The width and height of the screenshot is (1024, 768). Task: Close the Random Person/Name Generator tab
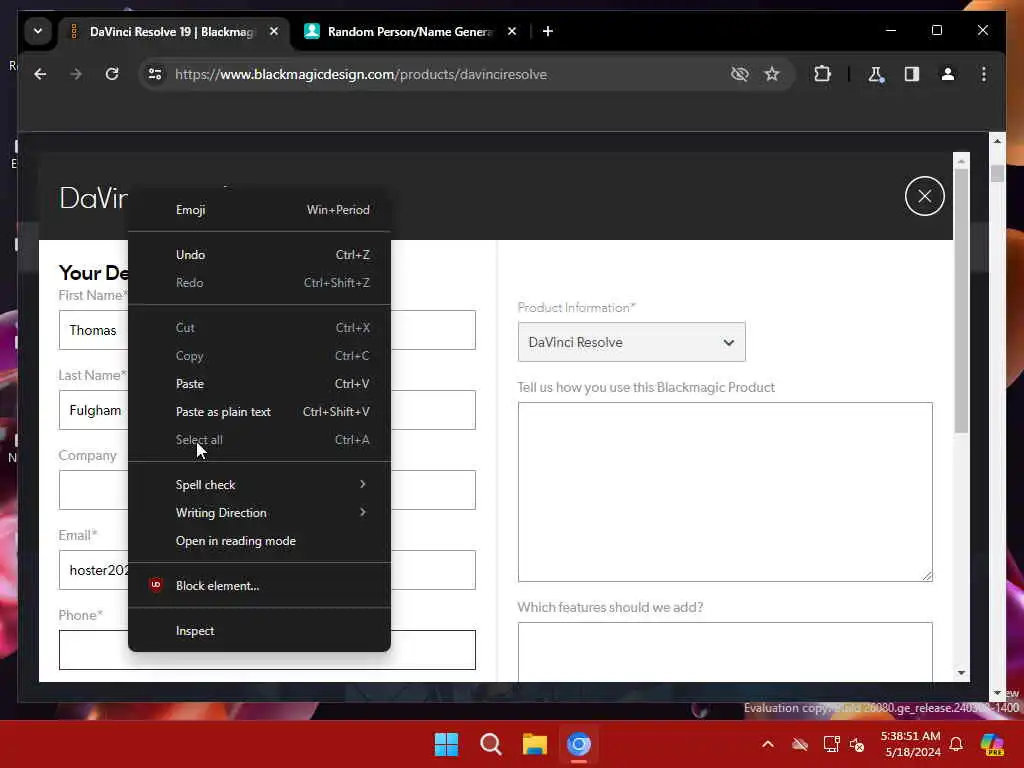pos(512,31)
